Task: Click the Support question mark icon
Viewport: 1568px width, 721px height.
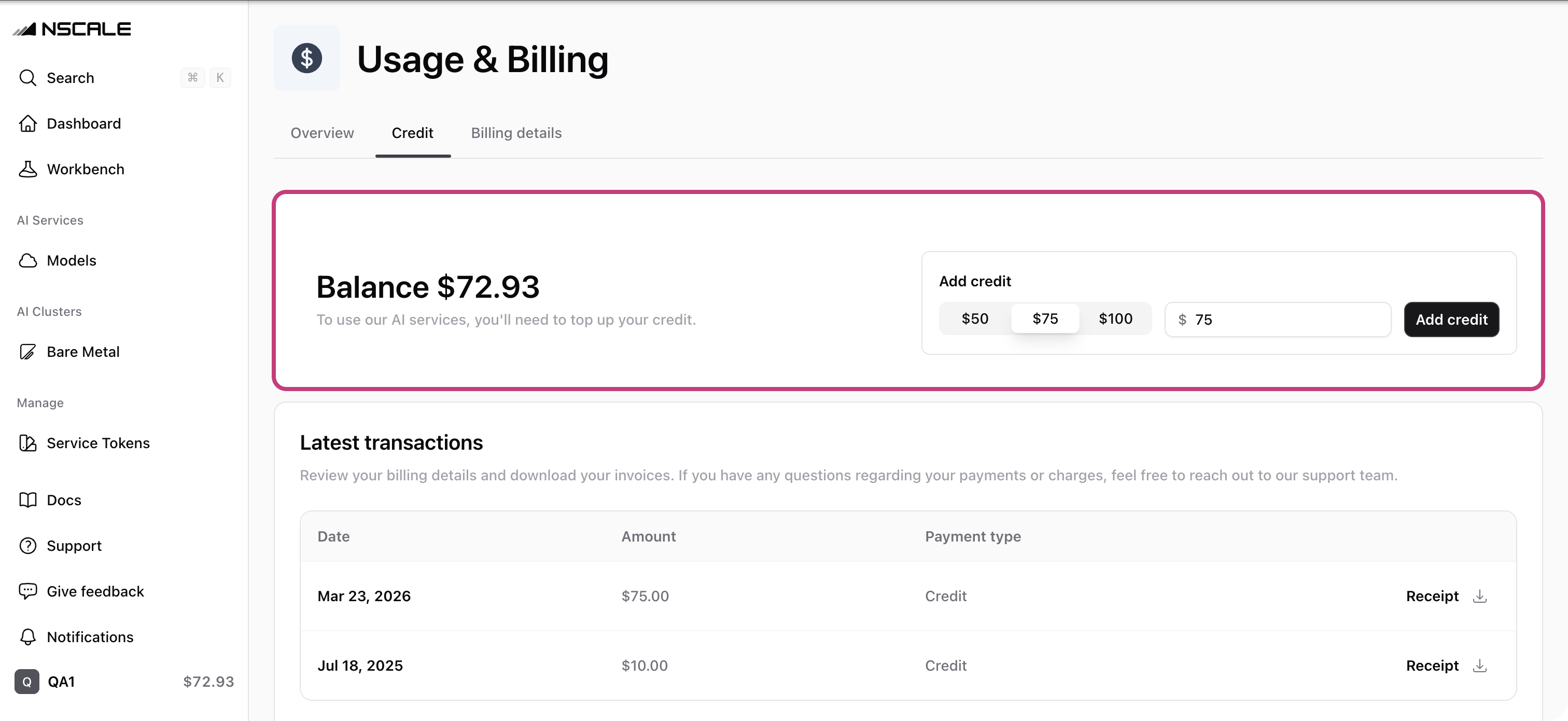Action: click(27, 545)
